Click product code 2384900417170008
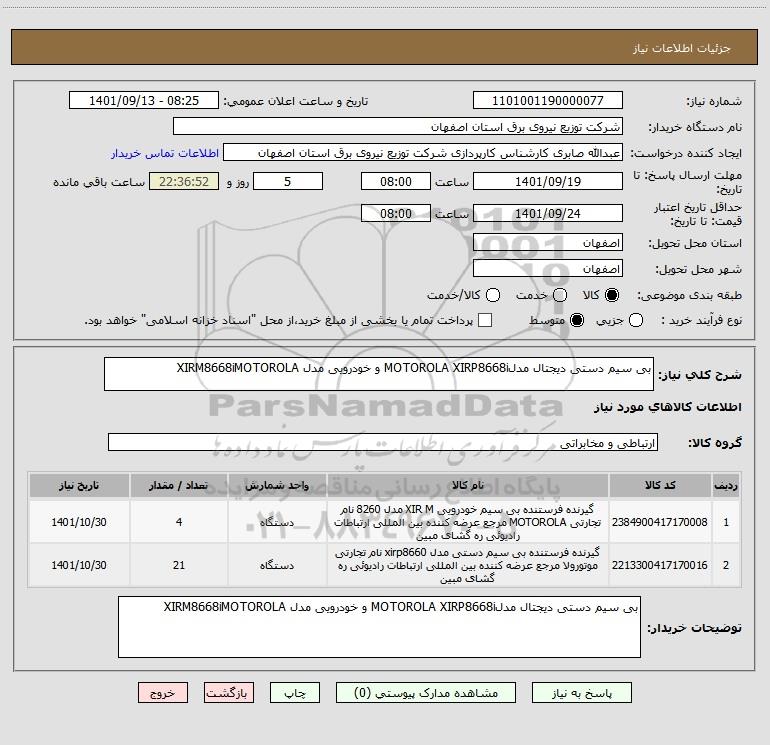This screenshot has width=770, height=745. [660, 522]
